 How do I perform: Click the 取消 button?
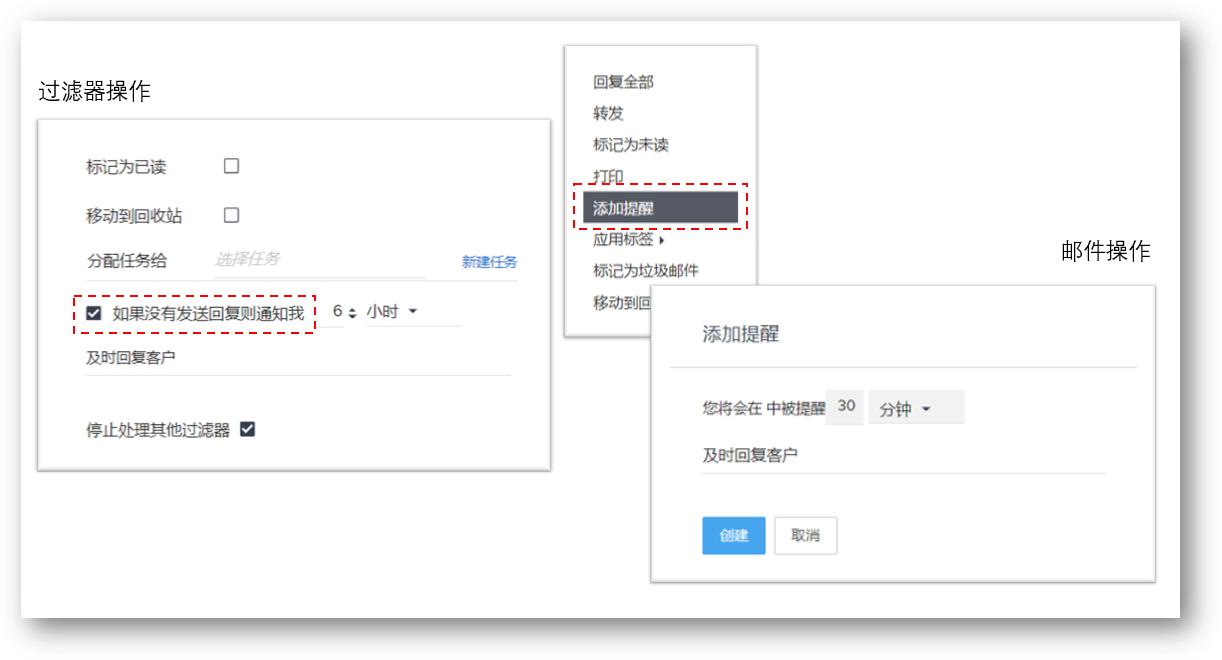coord(805,535)
